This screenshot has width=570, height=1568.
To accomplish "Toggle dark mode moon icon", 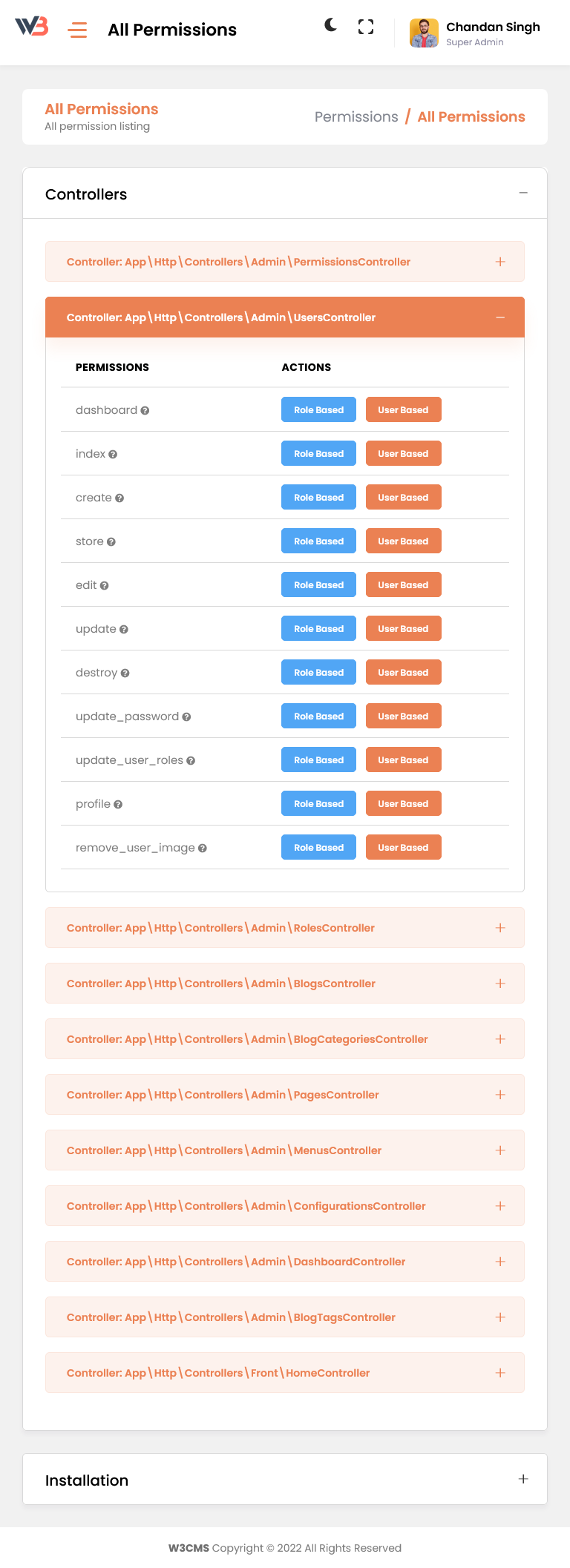I will 331,26.
